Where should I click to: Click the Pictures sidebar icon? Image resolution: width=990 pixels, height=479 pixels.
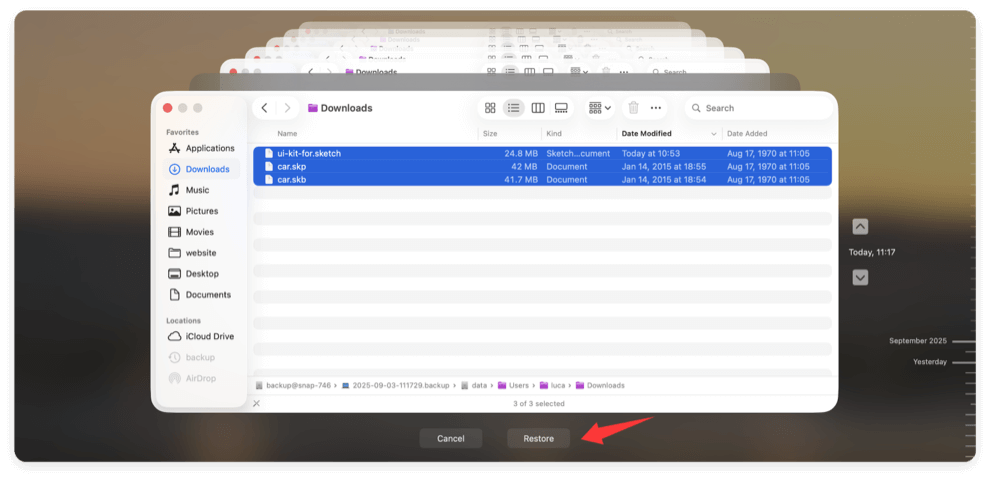174,211
